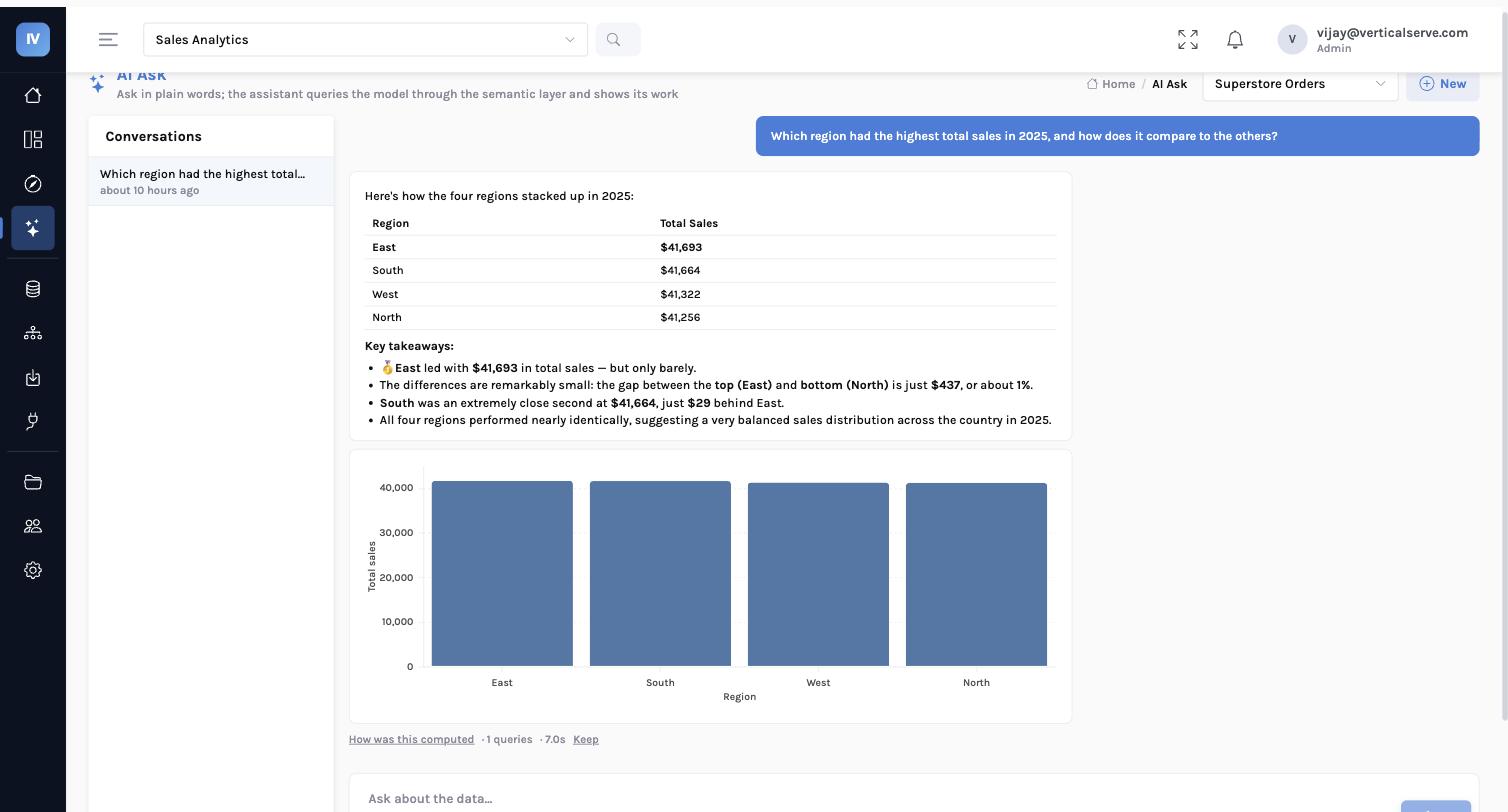Image resolution: width=1508 pixels, height=812 pixels.
Task: Open the database icon in sidebar
Action: click(x=33, y=289)
